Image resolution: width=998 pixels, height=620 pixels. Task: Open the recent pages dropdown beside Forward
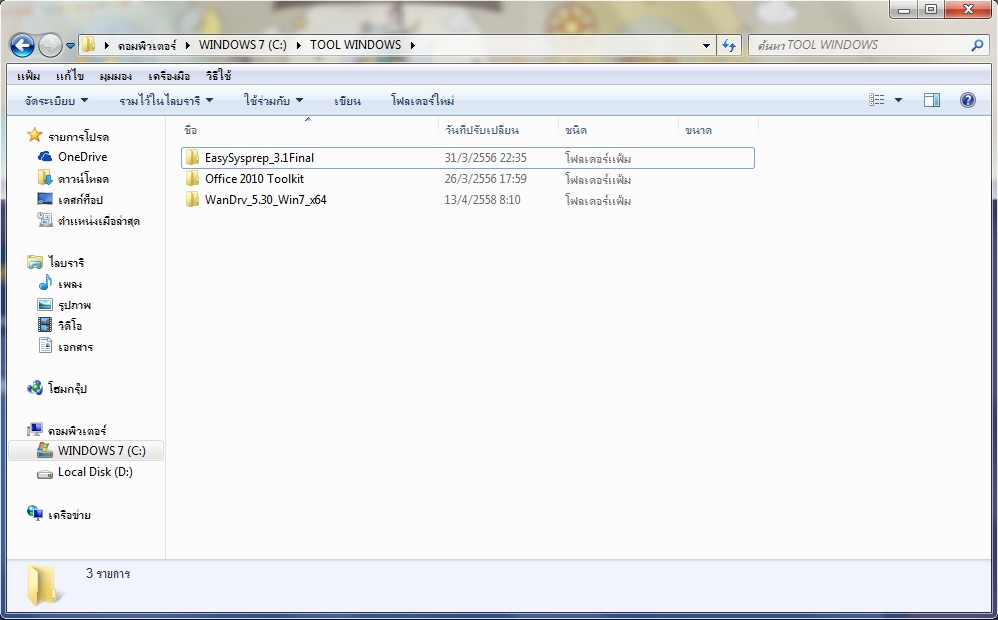[70, 46]
